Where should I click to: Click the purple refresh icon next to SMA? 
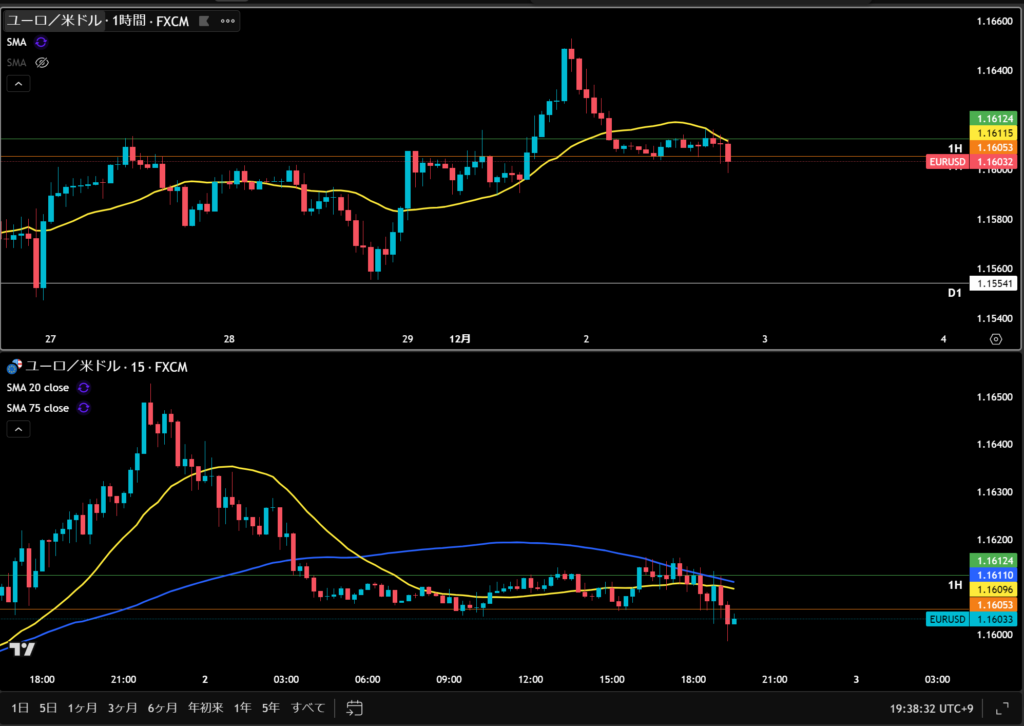click(x=41, y=42)
